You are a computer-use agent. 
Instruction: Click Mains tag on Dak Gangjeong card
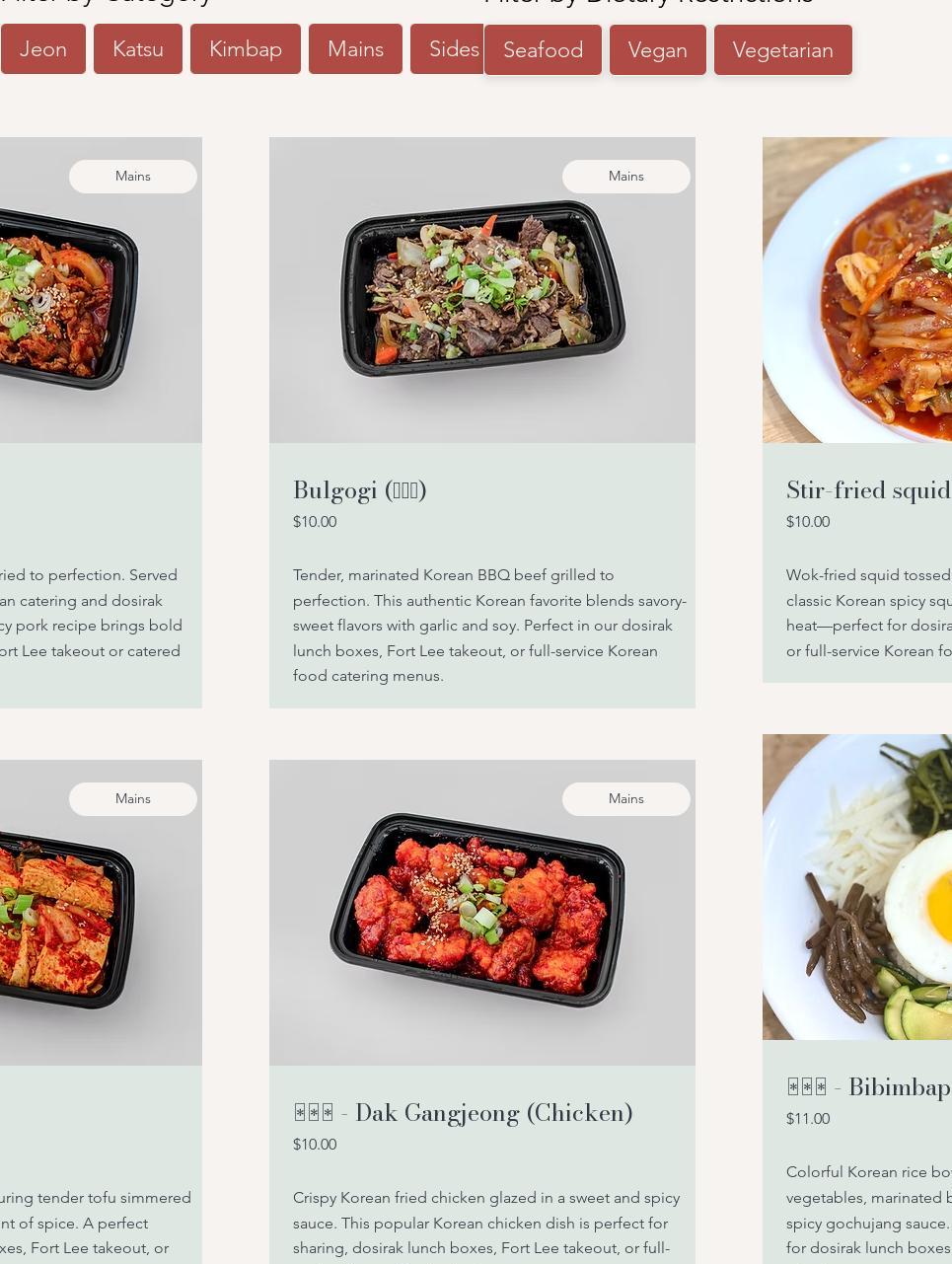[x=626, y=799]
